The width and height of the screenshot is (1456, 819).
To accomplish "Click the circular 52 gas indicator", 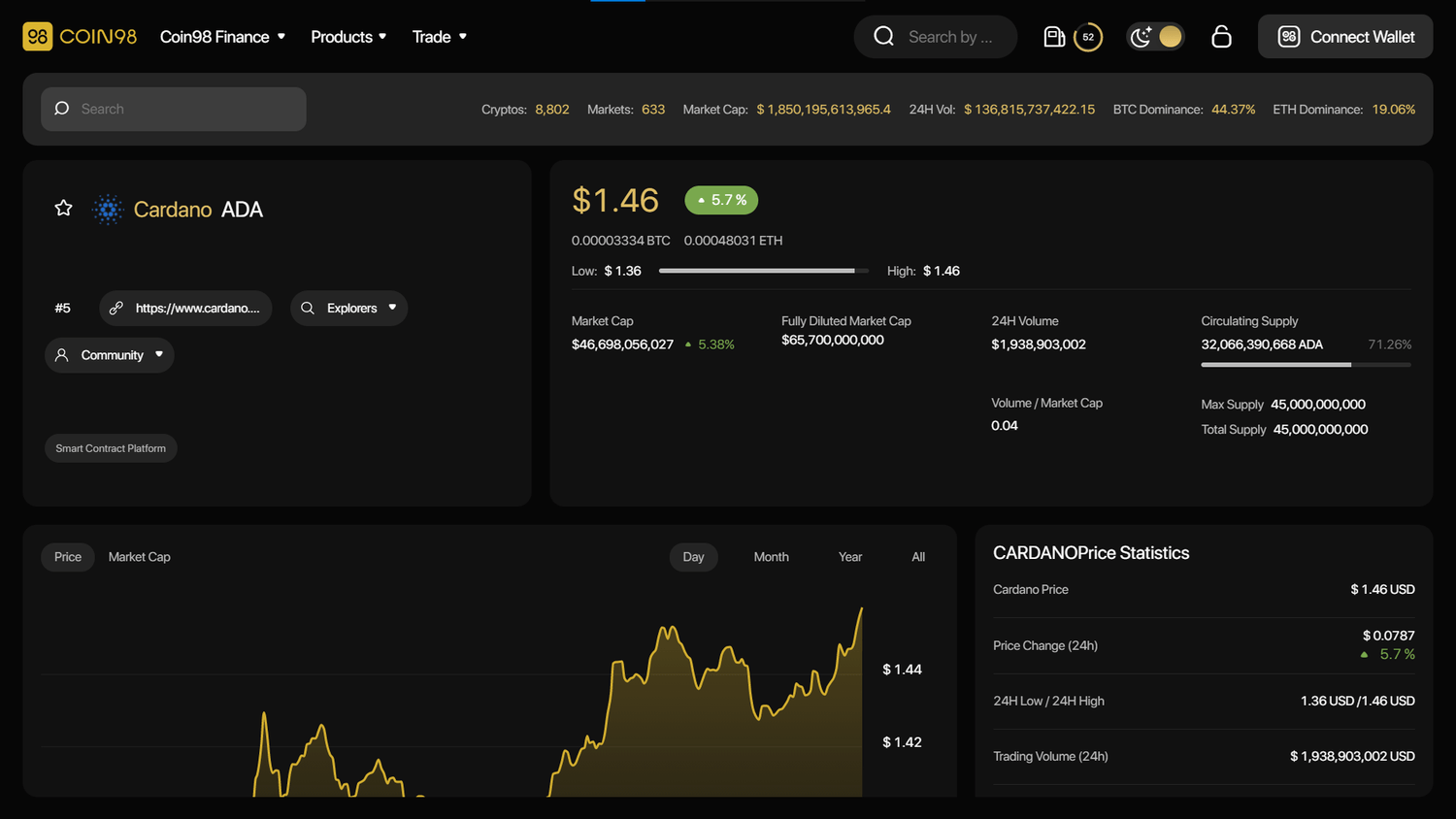I will (x=1088, y=37).
